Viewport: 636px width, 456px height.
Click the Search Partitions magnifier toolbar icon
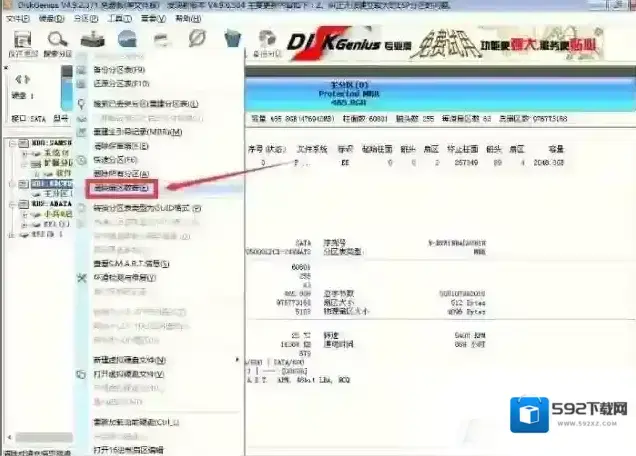[54, 41]
